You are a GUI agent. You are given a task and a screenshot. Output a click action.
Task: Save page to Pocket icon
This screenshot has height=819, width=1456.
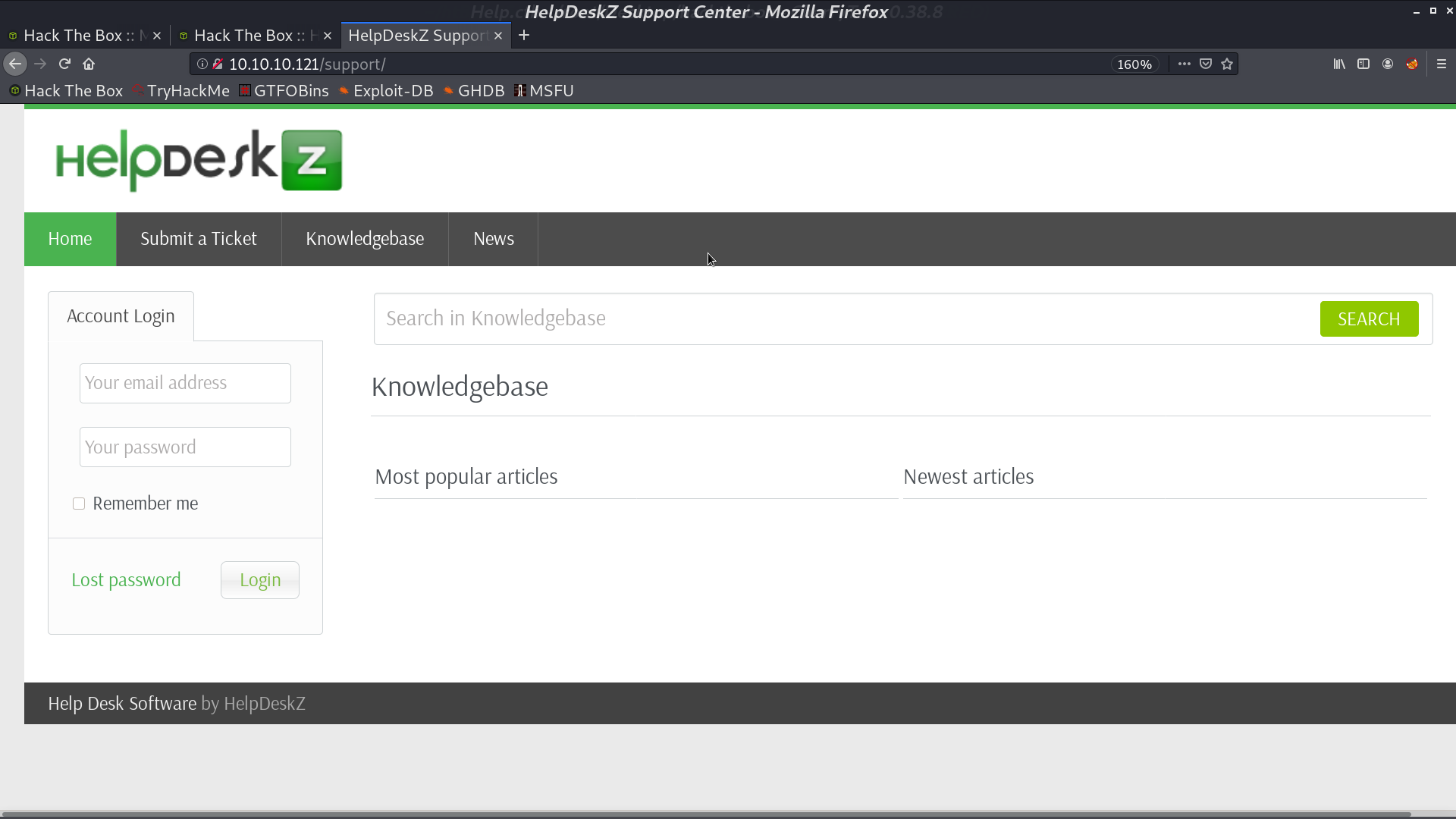tap(1206, 64)
